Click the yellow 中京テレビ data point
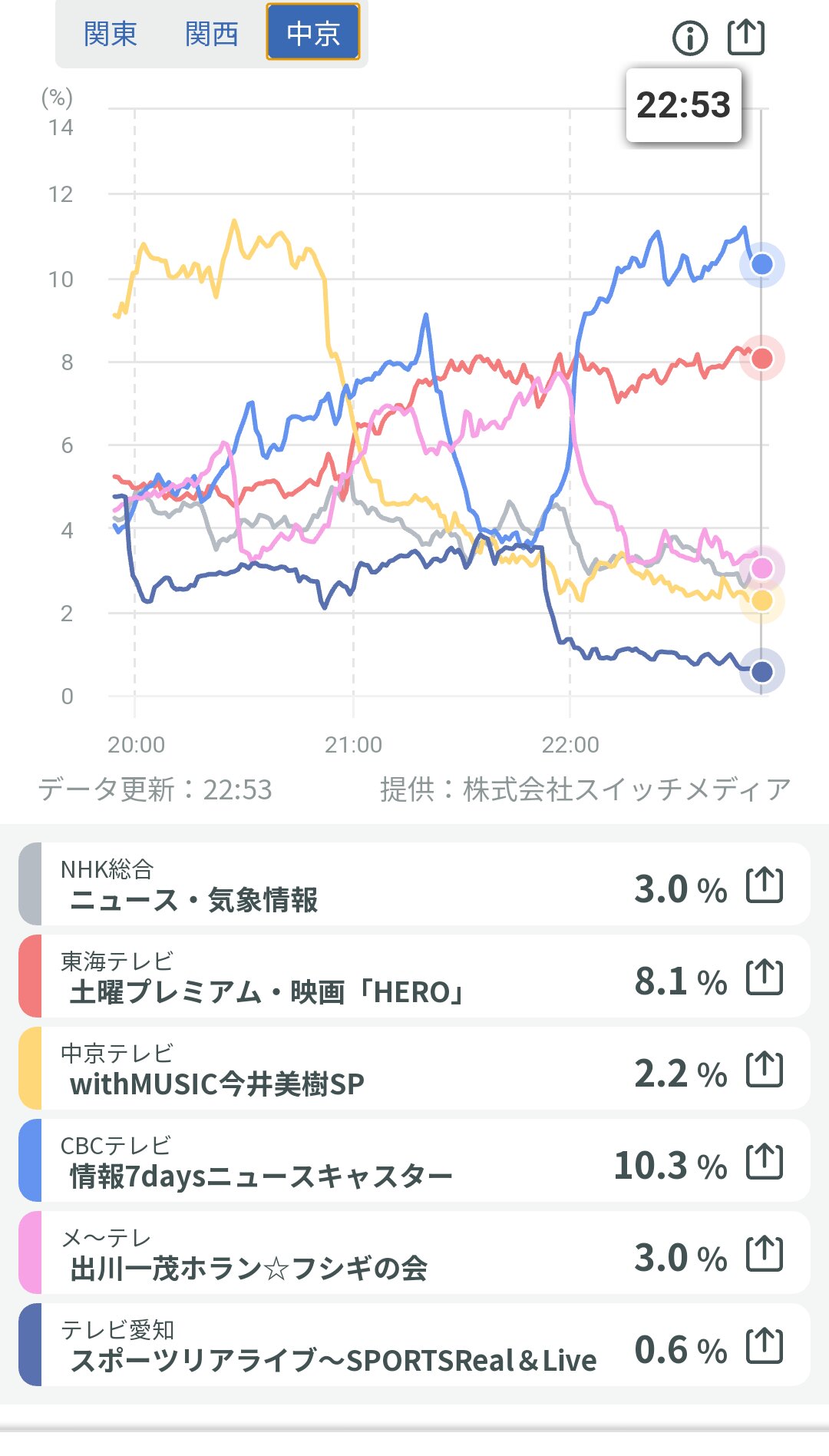The height and width of the screenshot is (1456, 829). (x=761, y=601)
